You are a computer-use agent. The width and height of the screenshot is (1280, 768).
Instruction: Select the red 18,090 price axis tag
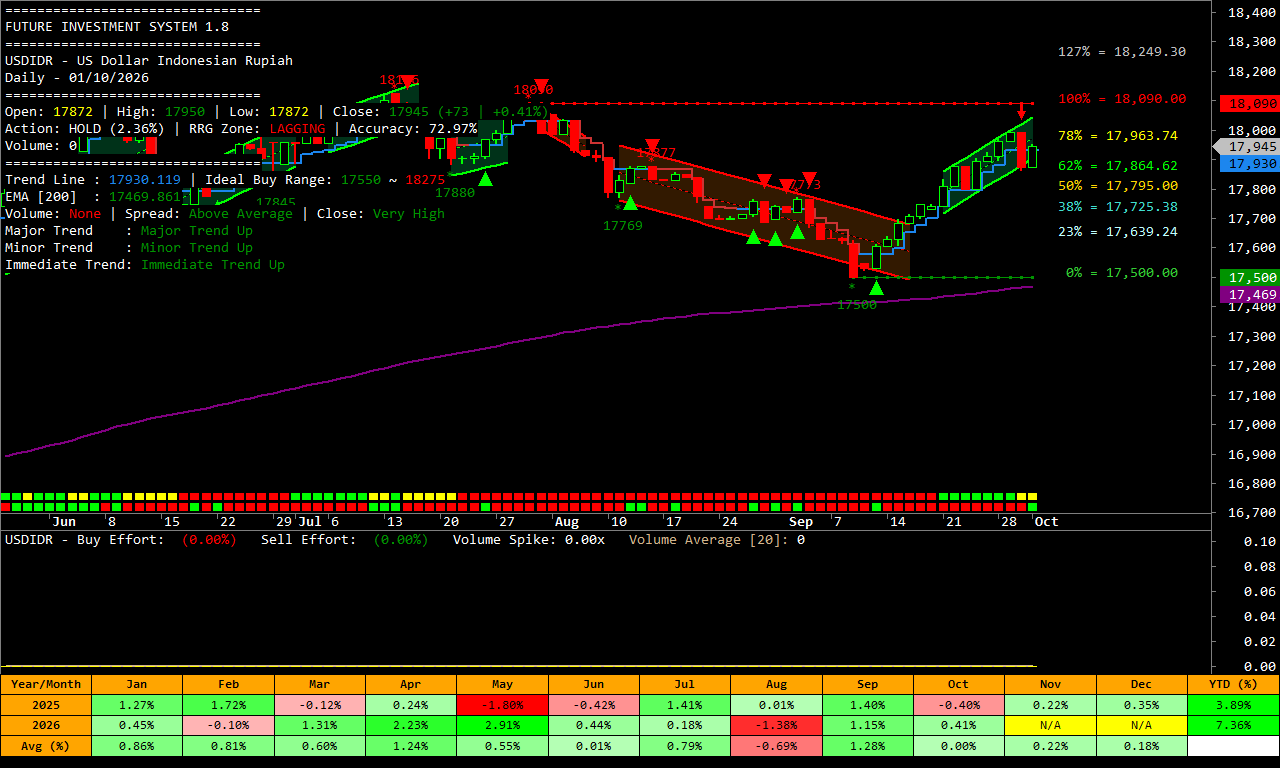[x=1249, y=103]
